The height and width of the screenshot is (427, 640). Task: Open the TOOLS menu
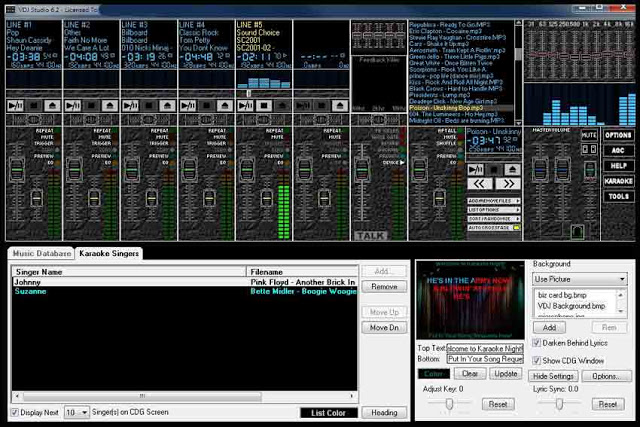pos(618,196)
